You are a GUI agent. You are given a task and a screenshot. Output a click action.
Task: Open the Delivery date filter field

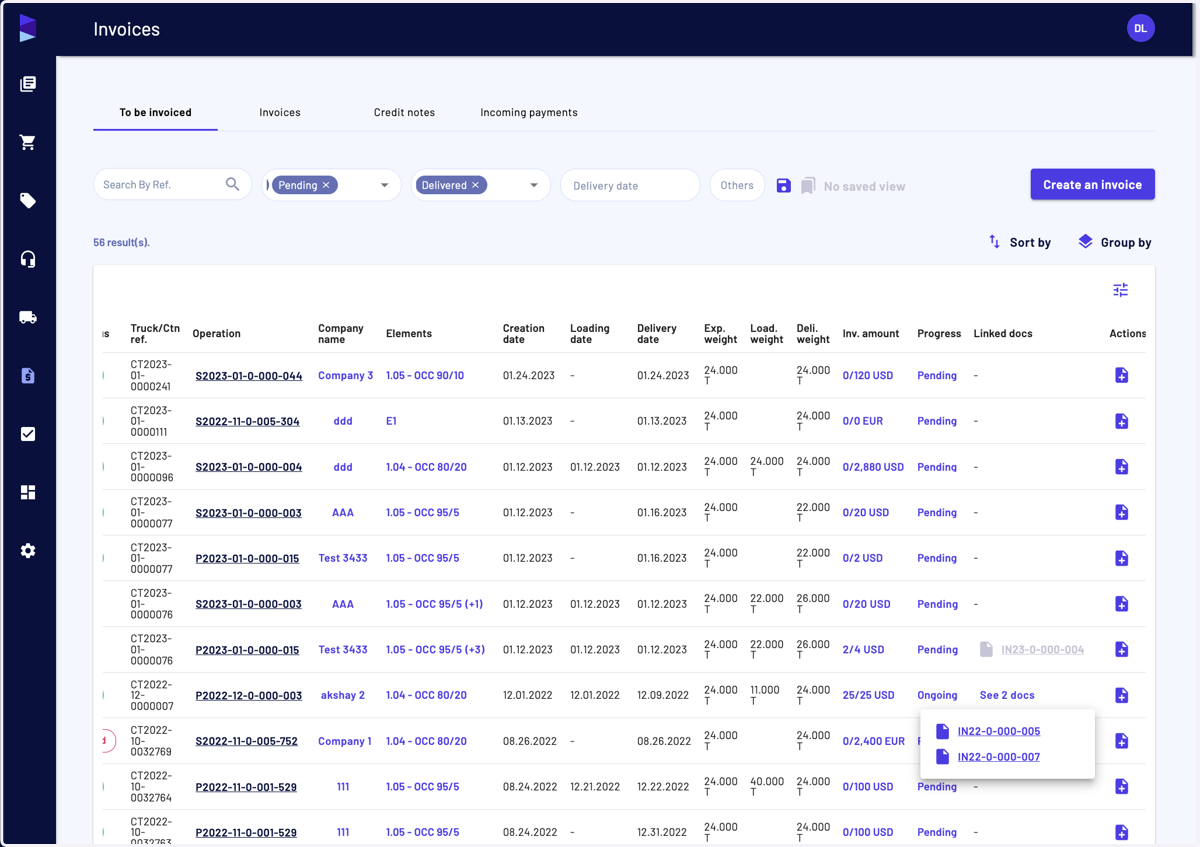(630, 185)
